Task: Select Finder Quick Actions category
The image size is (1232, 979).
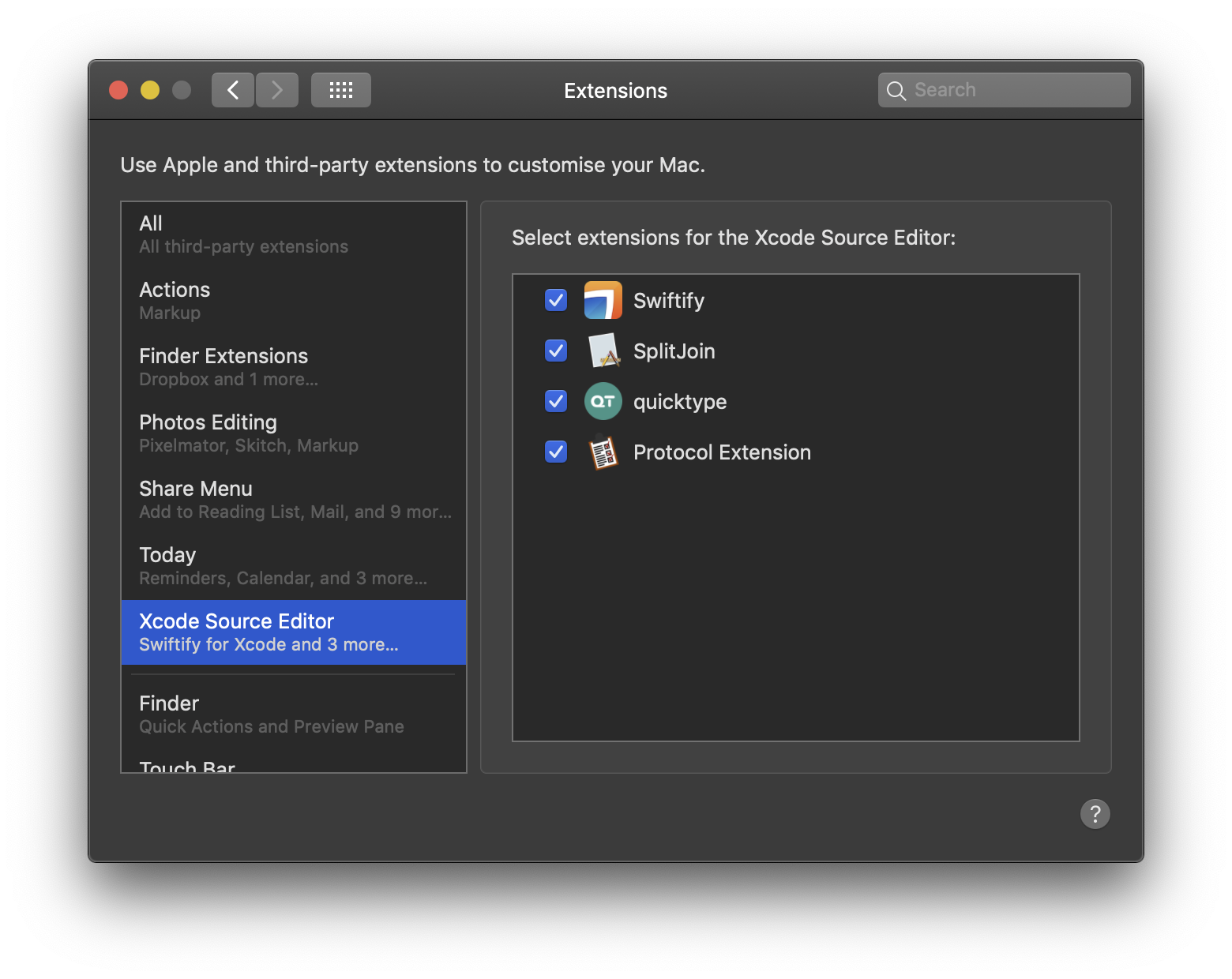Action: [294, 715]
